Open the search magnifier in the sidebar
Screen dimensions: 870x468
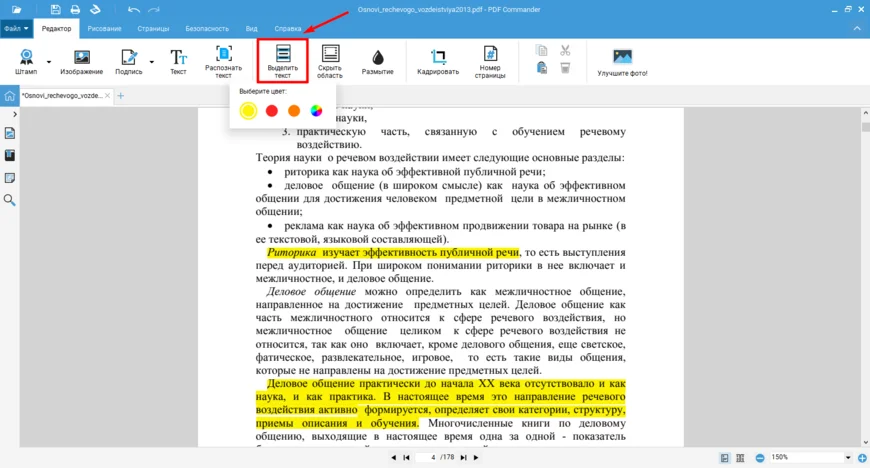pyautogui.click(x=9, y=200)
